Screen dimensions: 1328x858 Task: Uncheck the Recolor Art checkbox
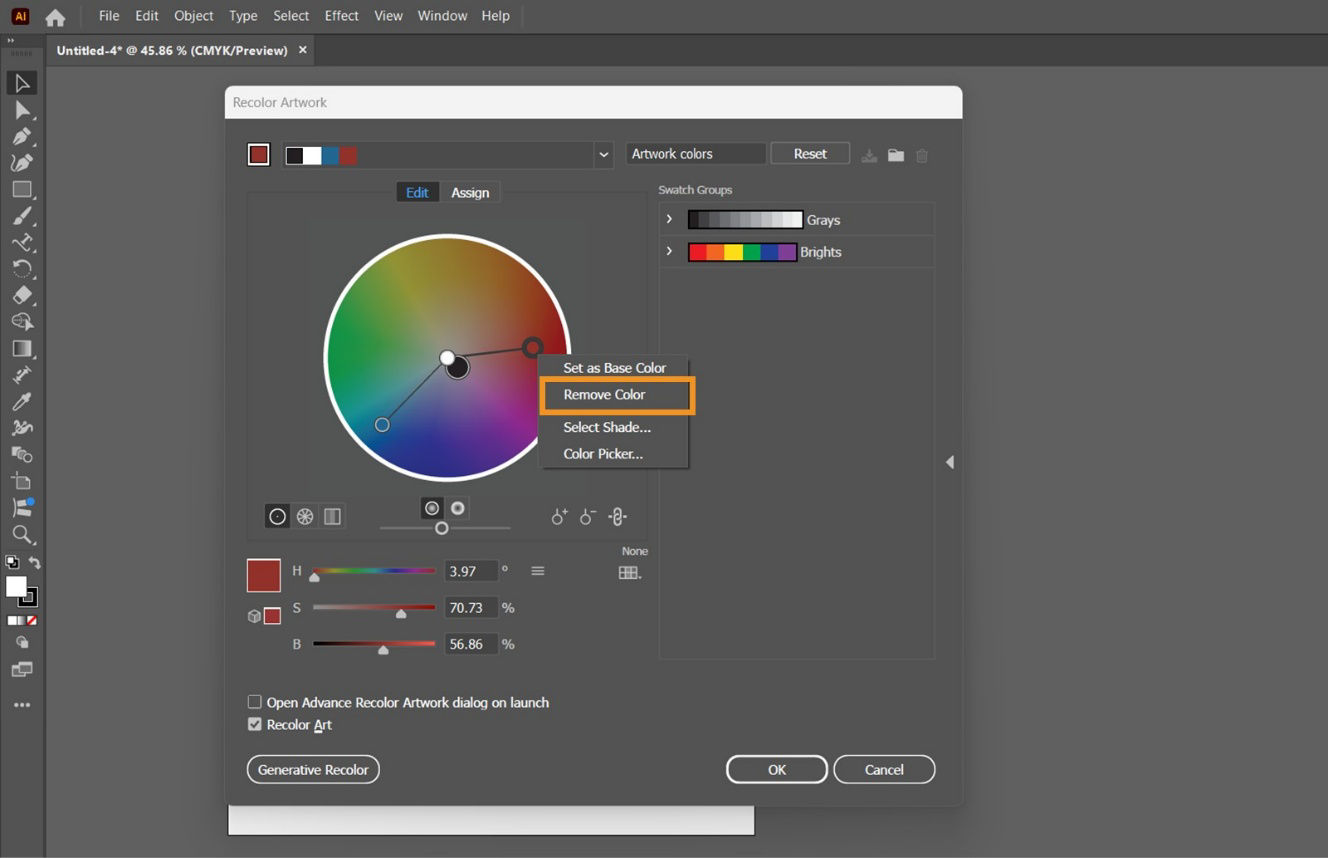point(255,724)
